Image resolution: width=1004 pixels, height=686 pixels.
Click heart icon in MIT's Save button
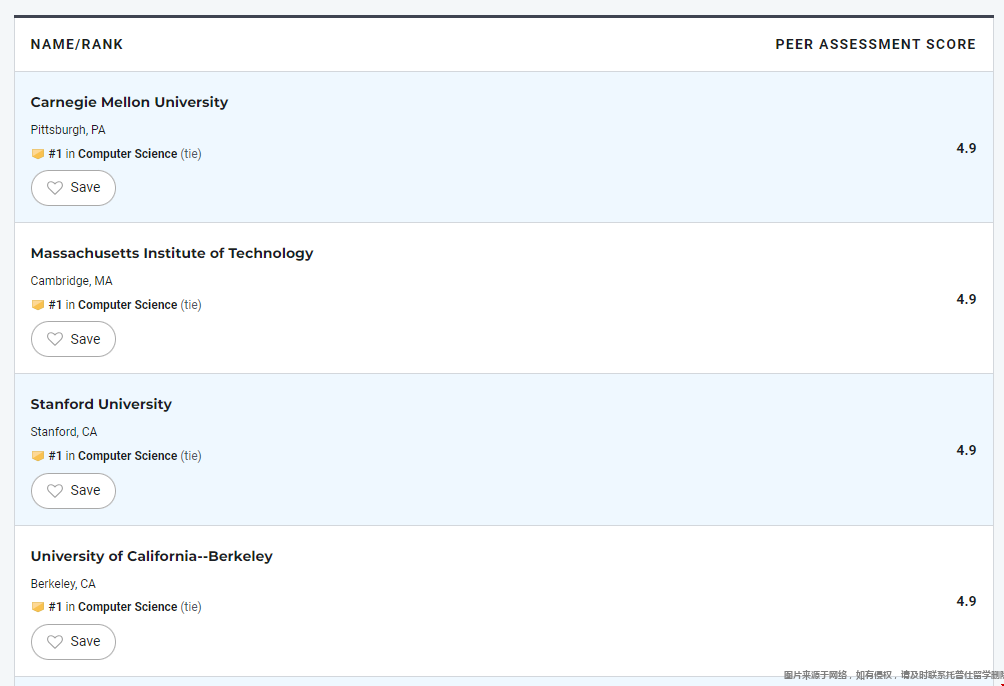pos(55,339)
